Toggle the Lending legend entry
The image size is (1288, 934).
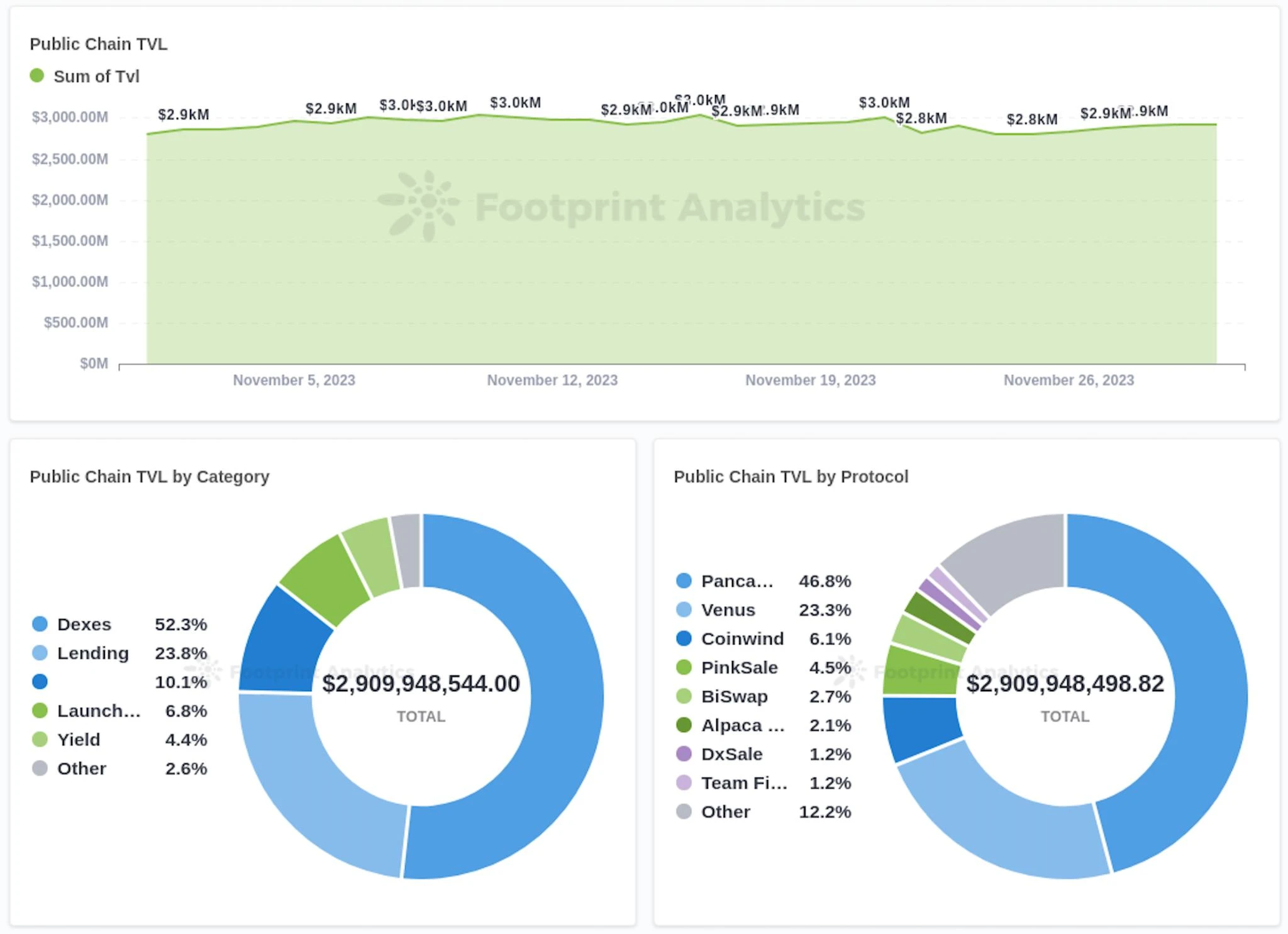tap(92, 653)
